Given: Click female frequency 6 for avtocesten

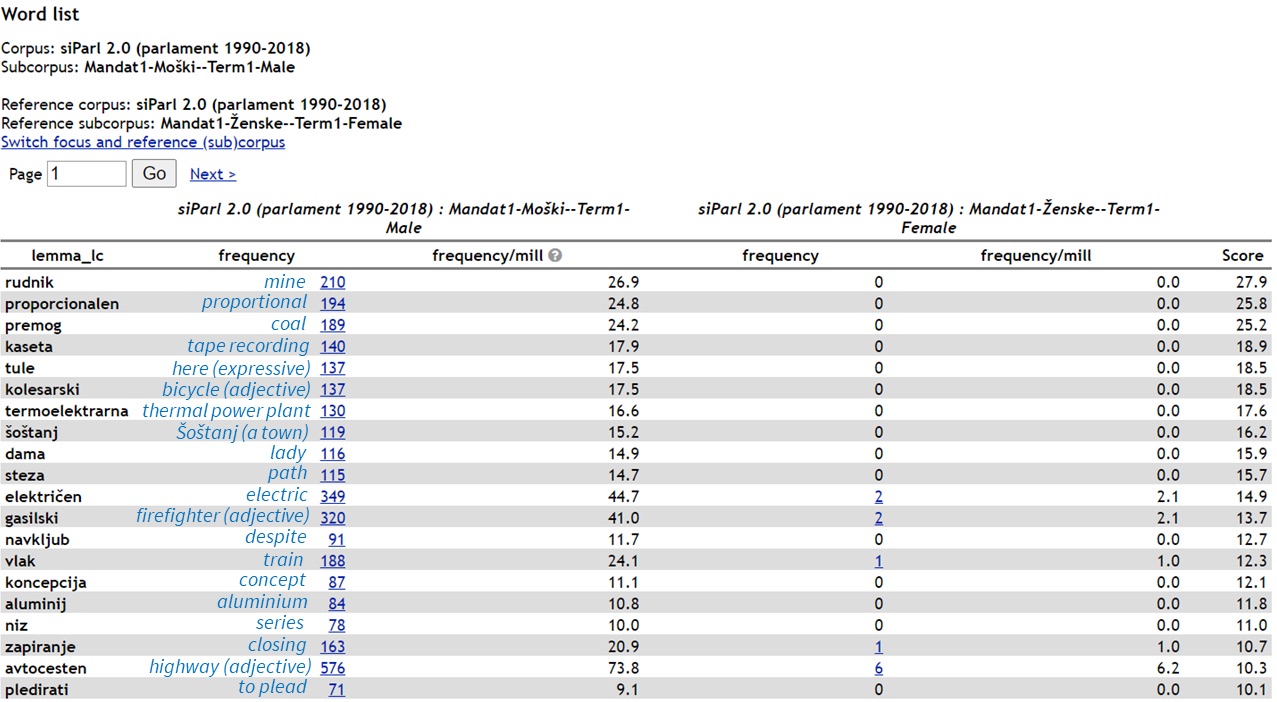Looking at the screenshot, I should (879, 668).
